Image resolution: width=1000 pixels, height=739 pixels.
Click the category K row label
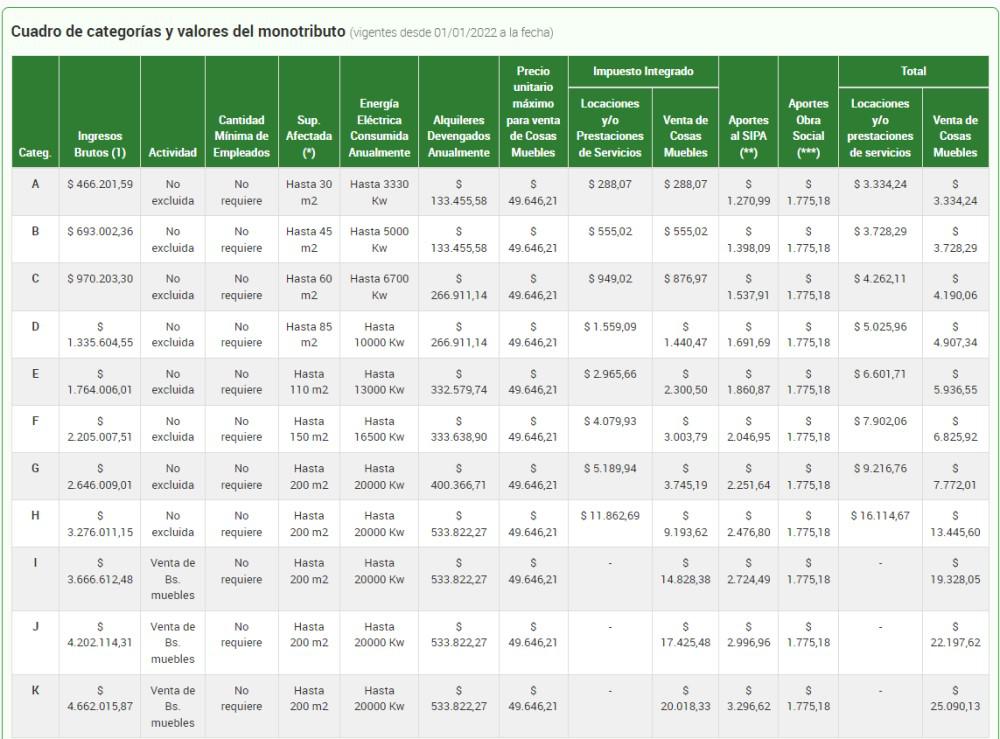[x=35, y=690]
